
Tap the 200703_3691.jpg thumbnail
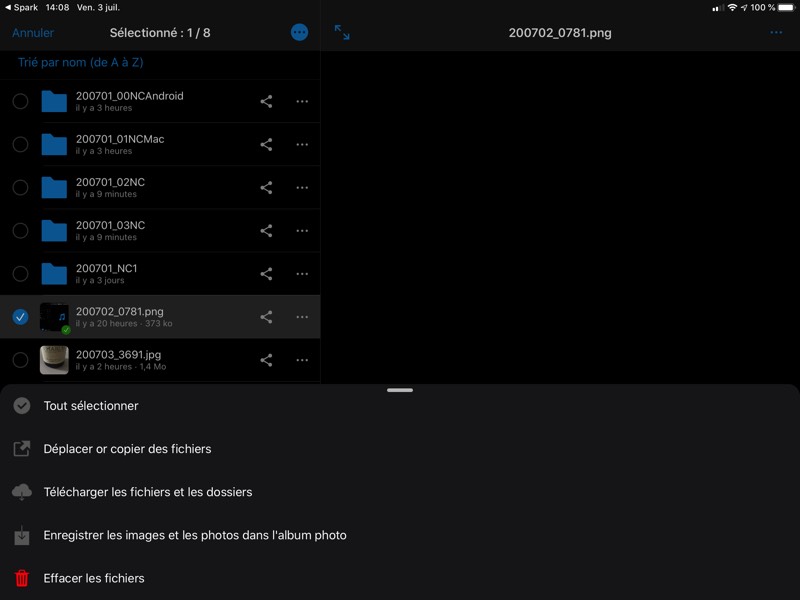tap(54, 360)
